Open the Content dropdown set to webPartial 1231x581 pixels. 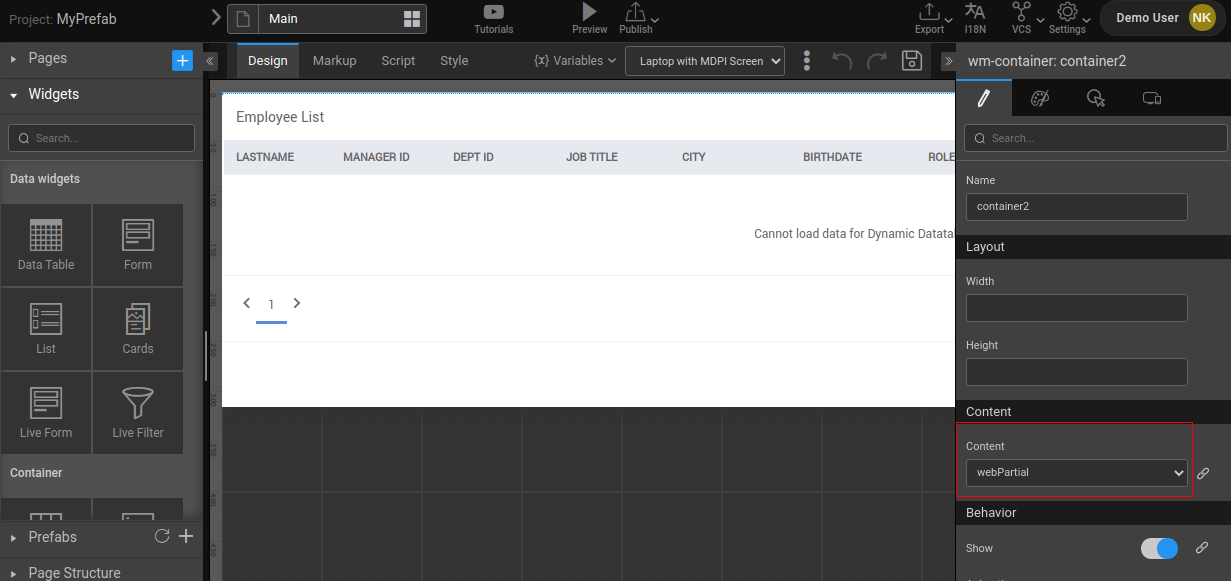(1075, 472)
